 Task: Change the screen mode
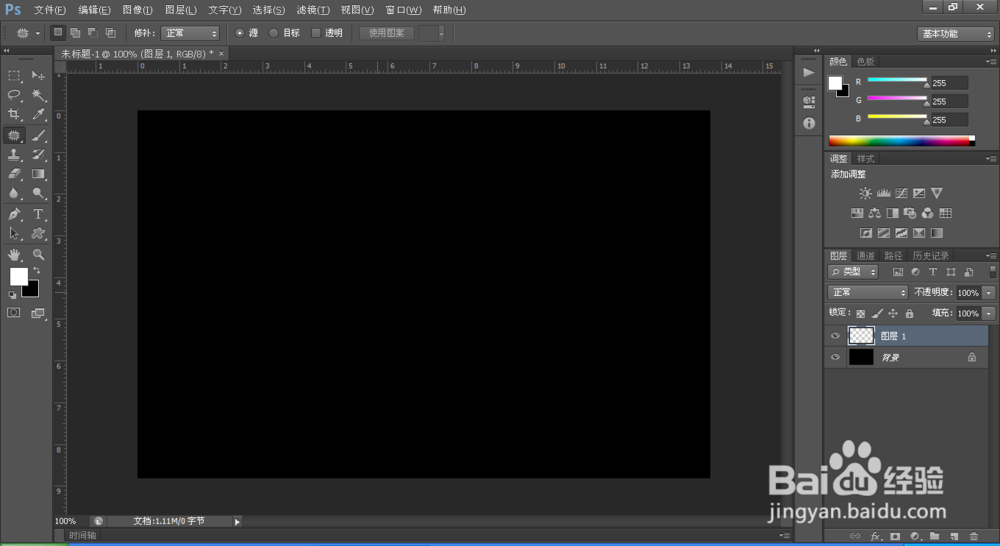(38, 313)
